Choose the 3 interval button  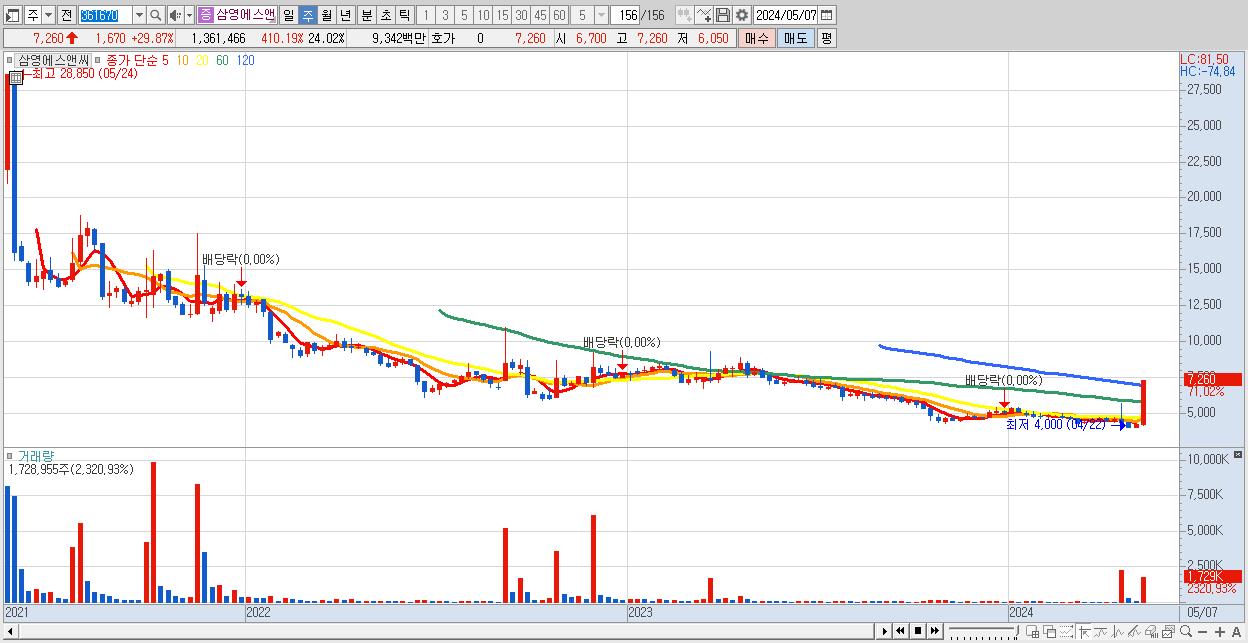[x=445, y=15]
